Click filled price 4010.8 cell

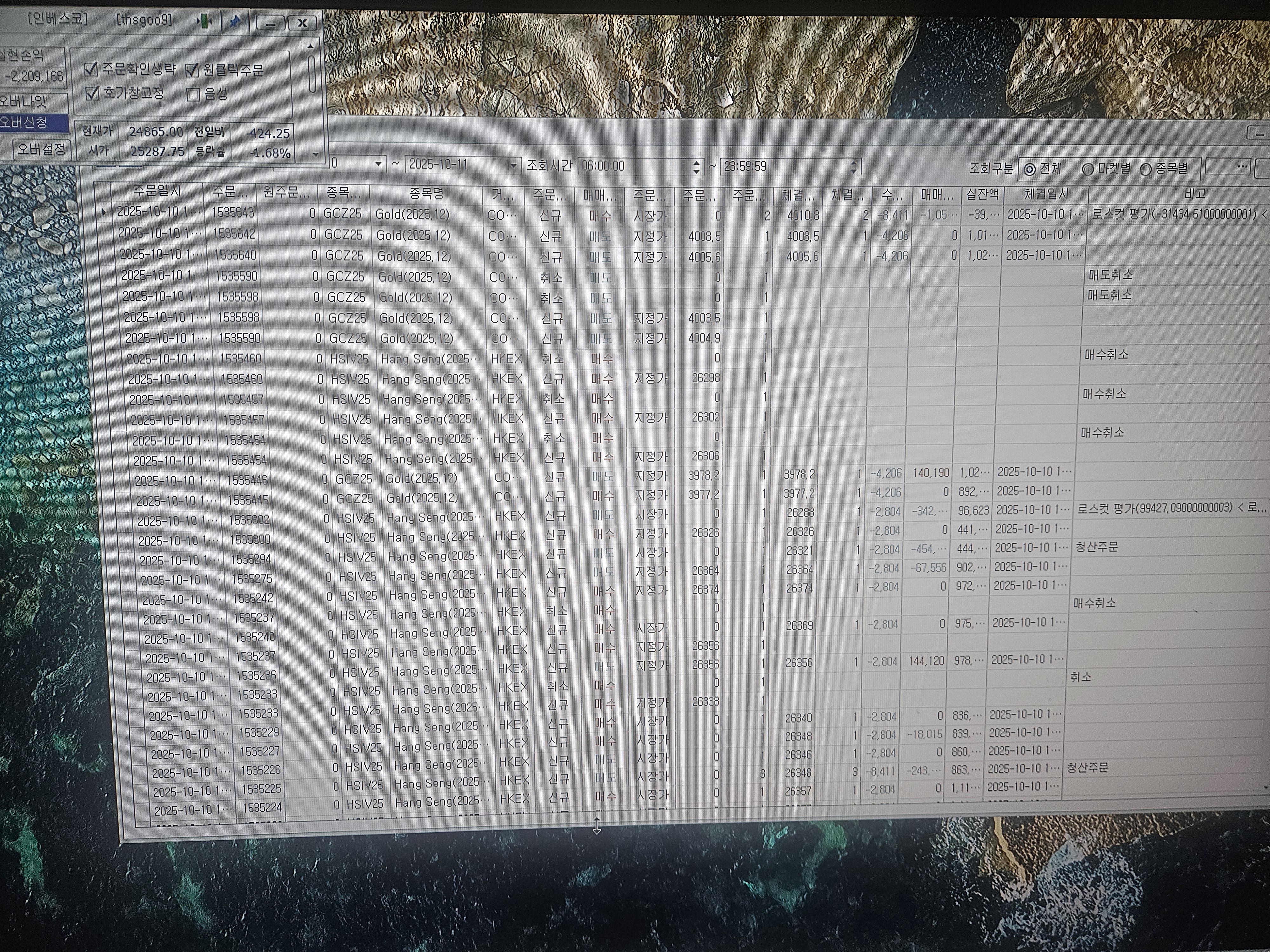799,216
